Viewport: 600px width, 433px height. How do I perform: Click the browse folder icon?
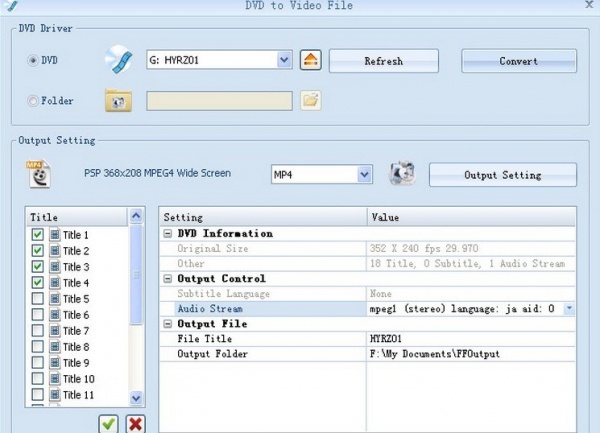(x=310, y=100)
